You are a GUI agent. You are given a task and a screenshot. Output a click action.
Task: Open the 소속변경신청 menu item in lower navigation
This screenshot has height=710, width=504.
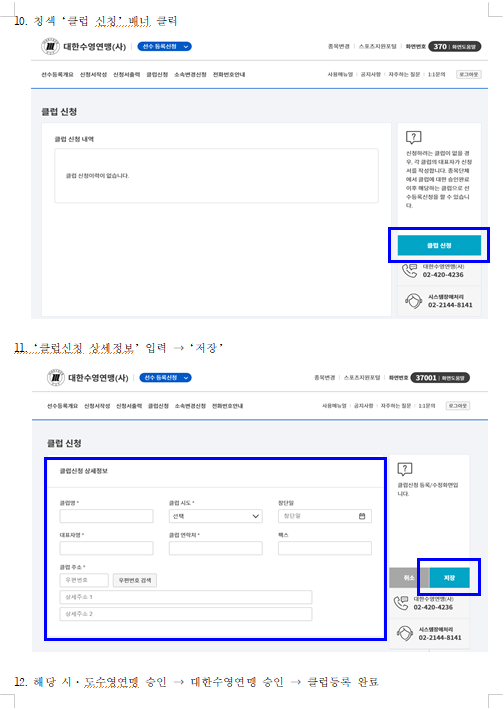190,406
